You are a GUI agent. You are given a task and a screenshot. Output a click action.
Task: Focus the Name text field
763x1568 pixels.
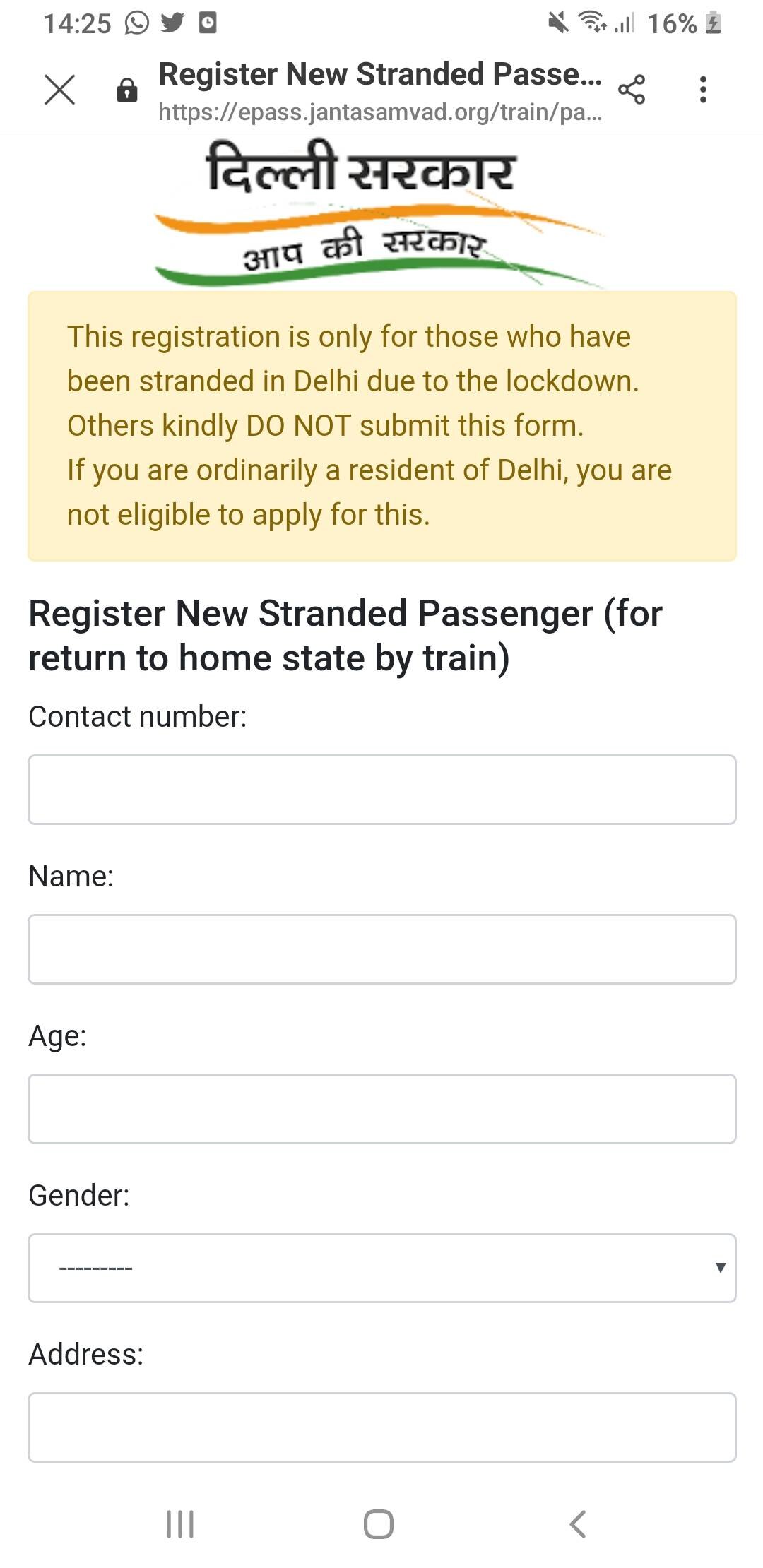(x=381, y=949)
